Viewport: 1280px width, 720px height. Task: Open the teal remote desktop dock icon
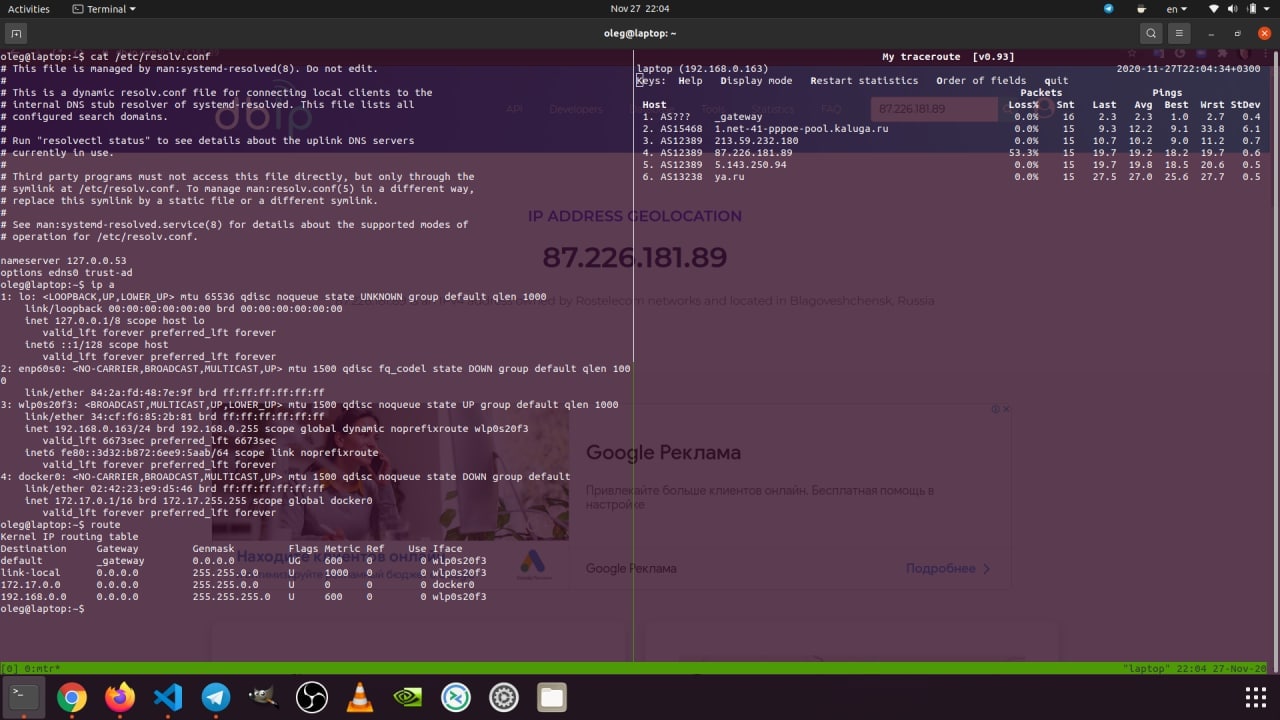[x=456, y=697]
